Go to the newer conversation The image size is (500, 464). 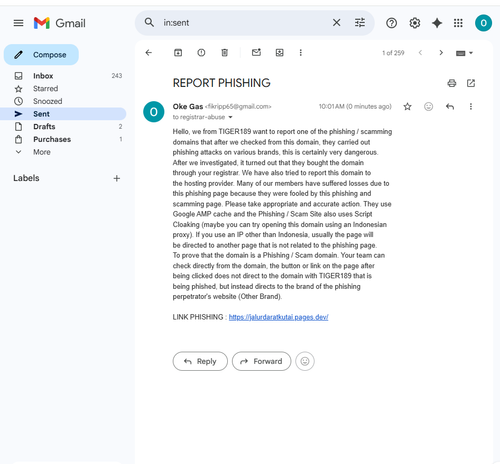[x=420, y=53]
